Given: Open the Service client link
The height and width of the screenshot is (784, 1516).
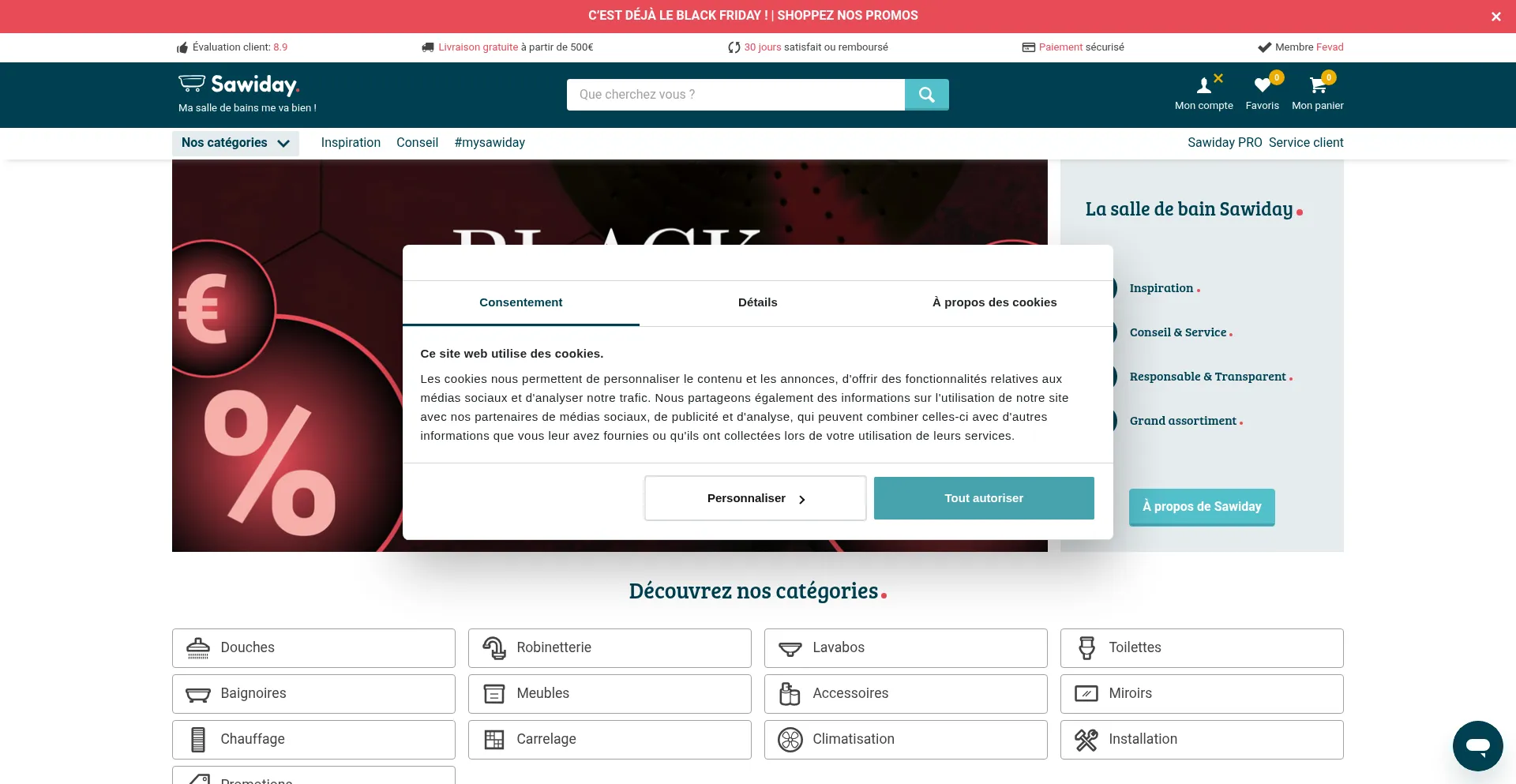Looking at the screenshot, I should coord(1305,143).
